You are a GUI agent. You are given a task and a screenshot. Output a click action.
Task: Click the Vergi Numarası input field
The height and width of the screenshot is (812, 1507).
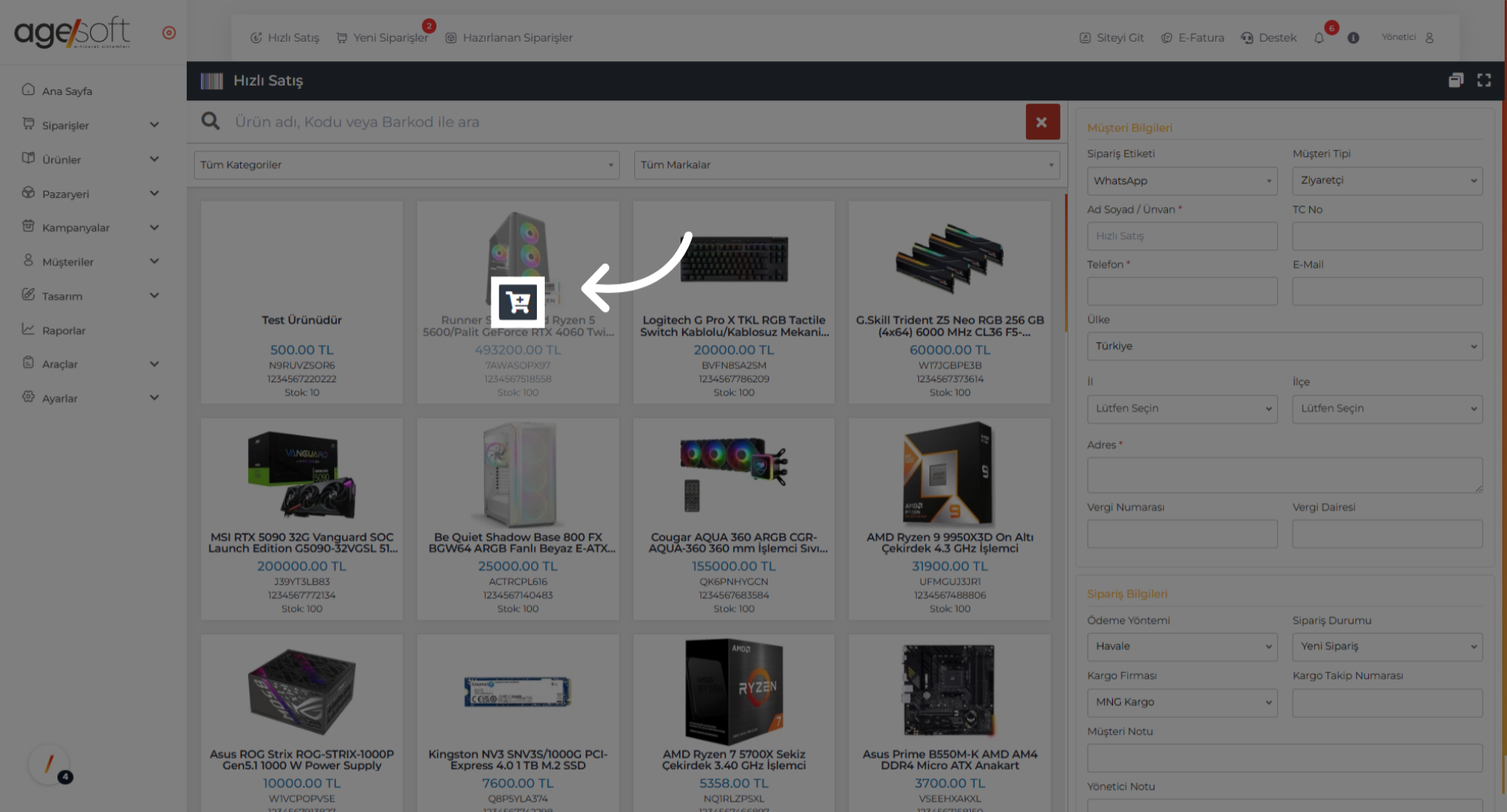[1182, 534]
